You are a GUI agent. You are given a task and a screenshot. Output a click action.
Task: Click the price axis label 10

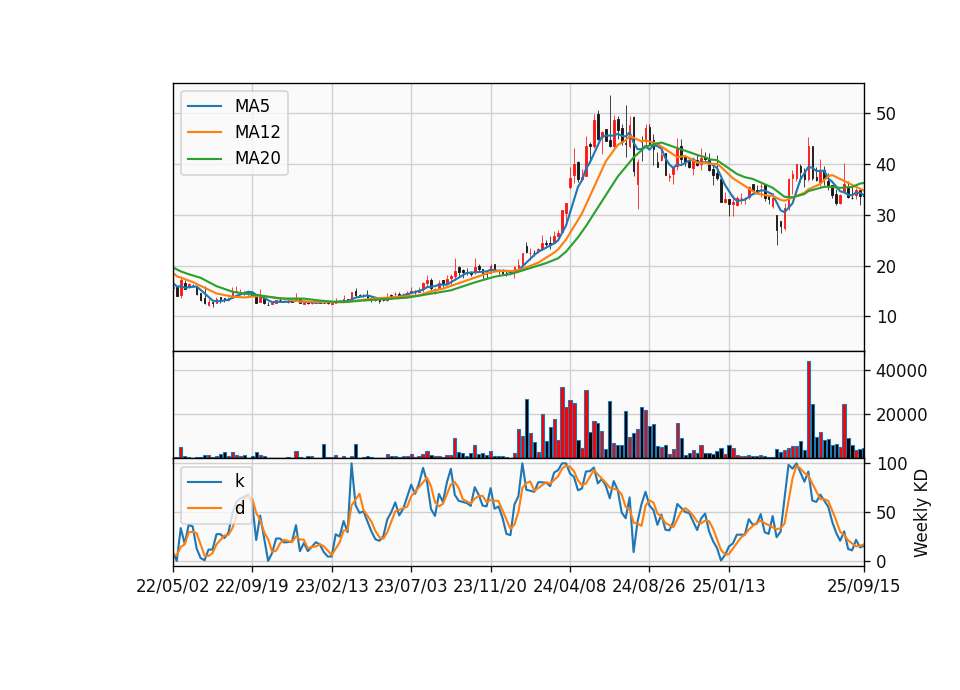885,317
